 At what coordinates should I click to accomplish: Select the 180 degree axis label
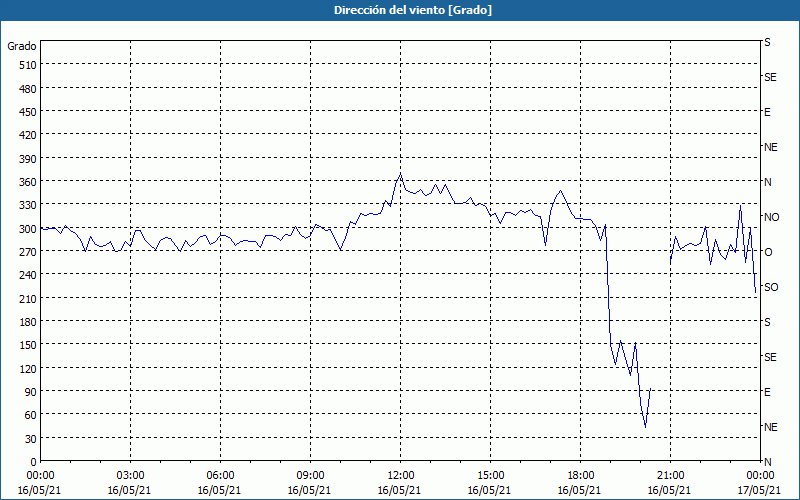click(x=27, y=322)
